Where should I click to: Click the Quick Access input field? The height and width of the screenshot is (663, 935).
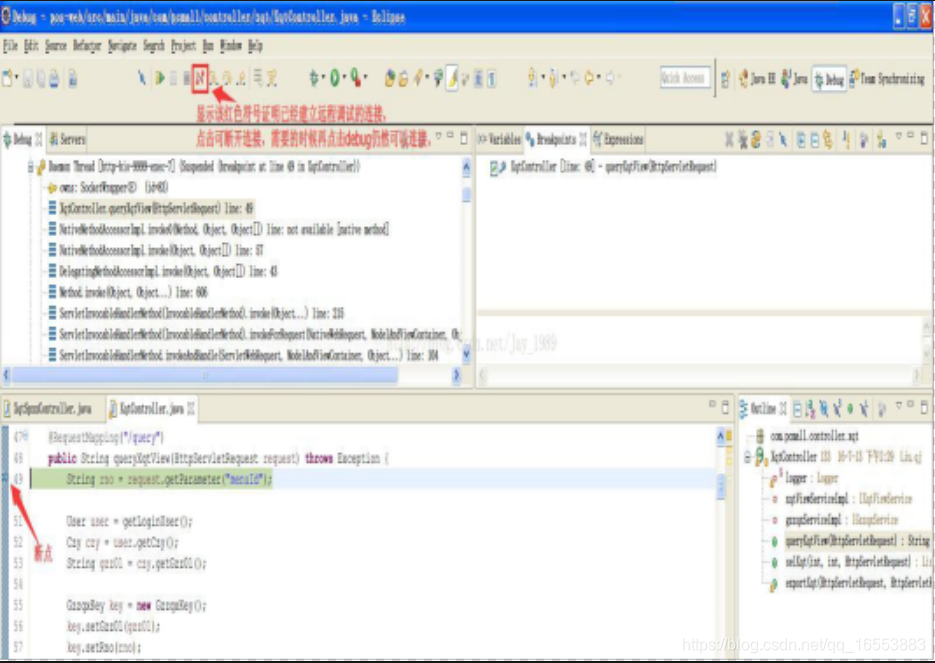click(x=685, y=78)
